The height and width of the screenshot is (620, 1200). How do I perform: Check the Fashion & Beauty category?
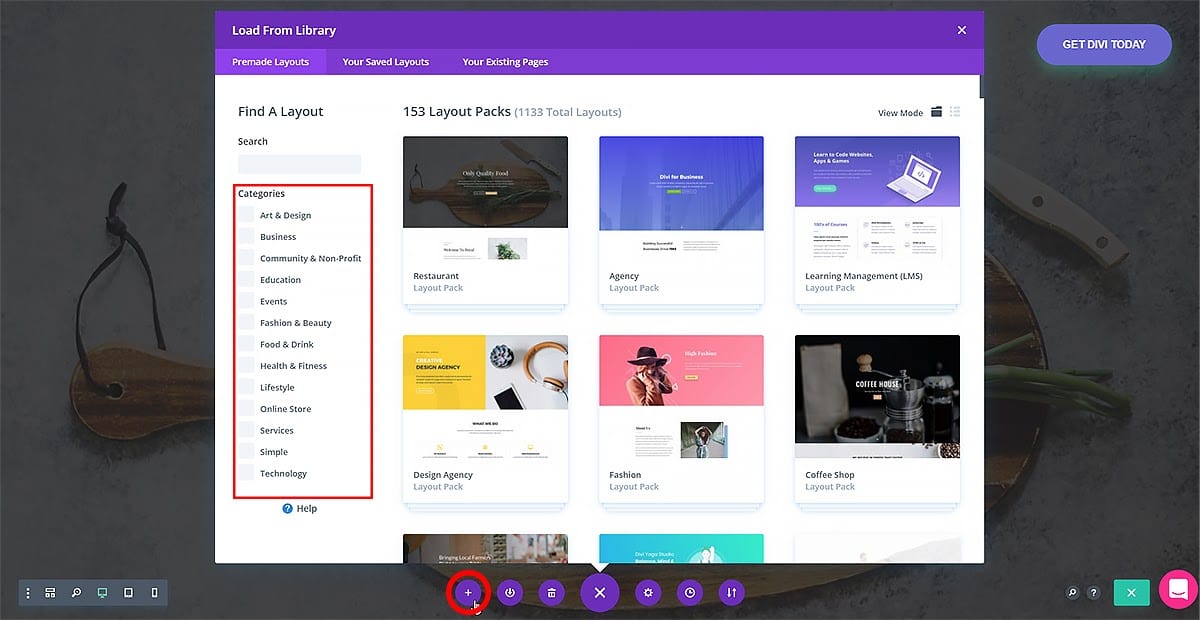pyautogui.click(x=246, y=323)
